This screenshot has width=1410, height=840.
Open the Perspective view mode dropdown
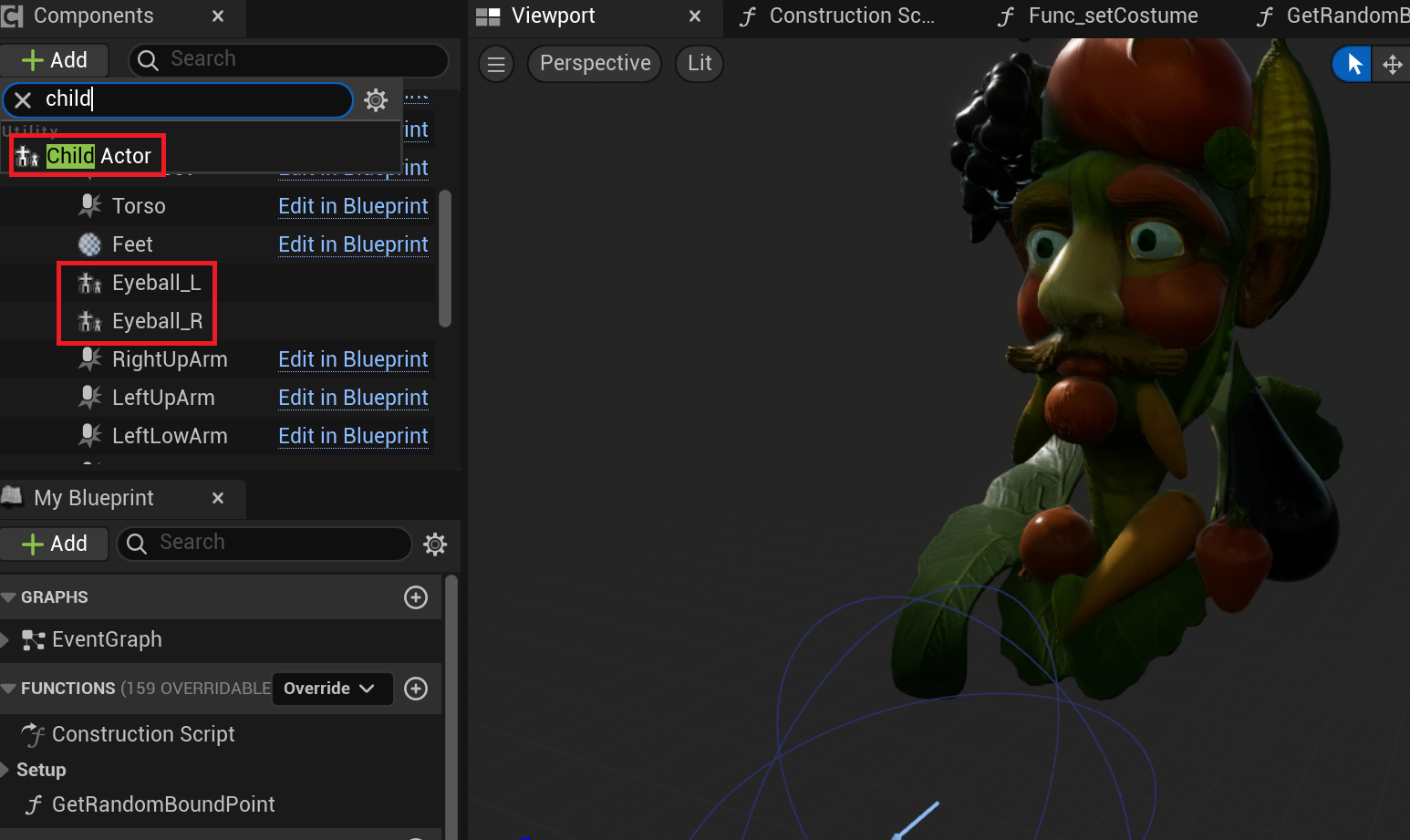(595, 64)
